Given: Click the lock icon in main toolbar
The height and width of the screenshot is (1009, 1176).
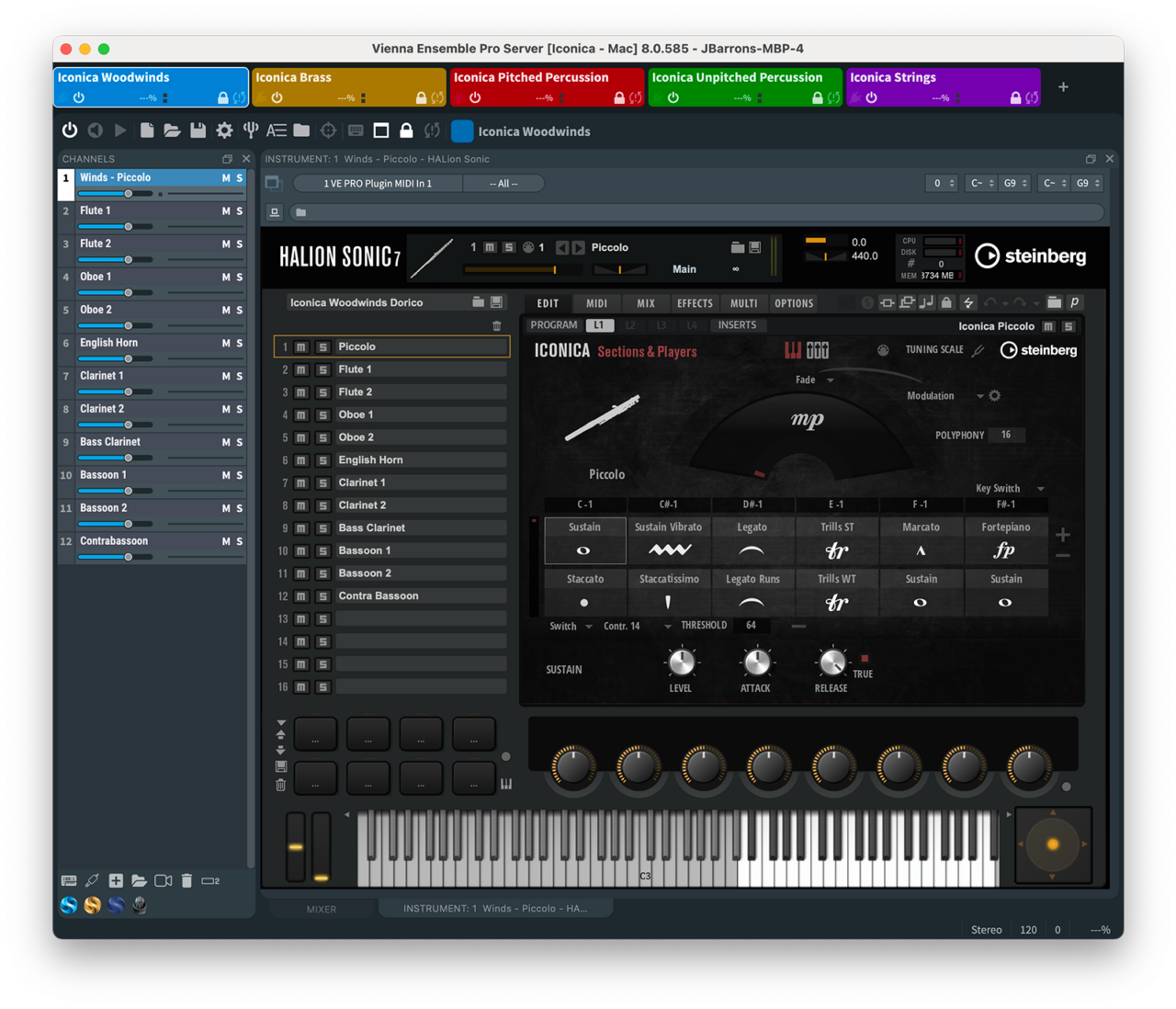Looking at the screenshot, I should click(x=406, y=130).
